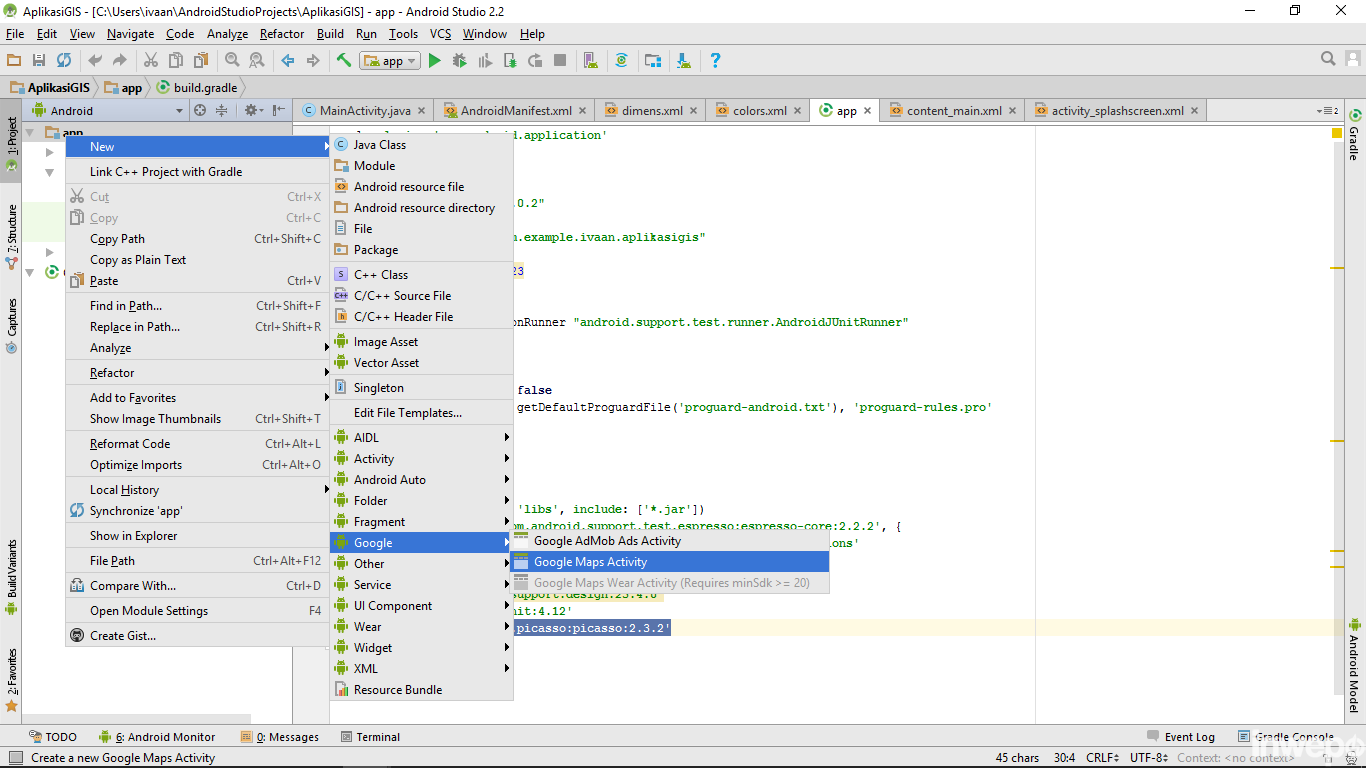Open the AVD Manager icon
Viewport: 1366px width, 768px height.
pos(590,61)
